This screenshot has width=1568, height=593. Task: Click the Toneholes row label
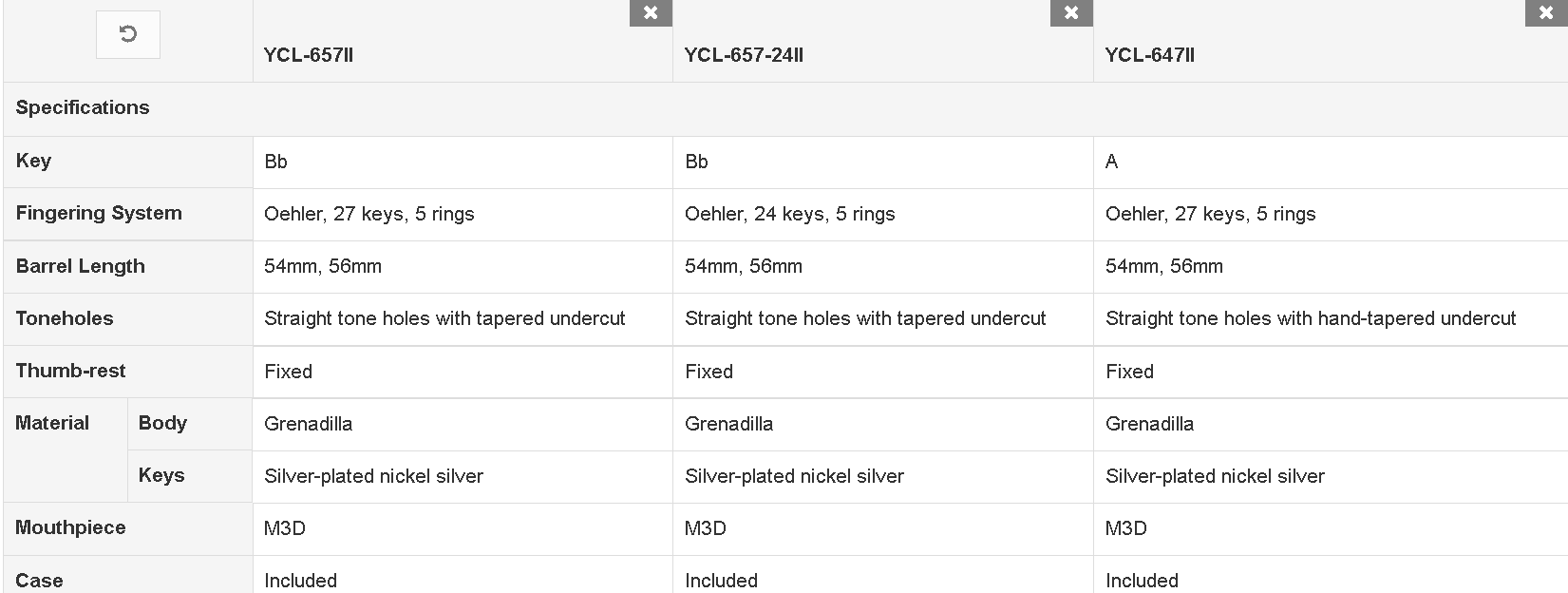pyautogui.click(x=65, y=318)
